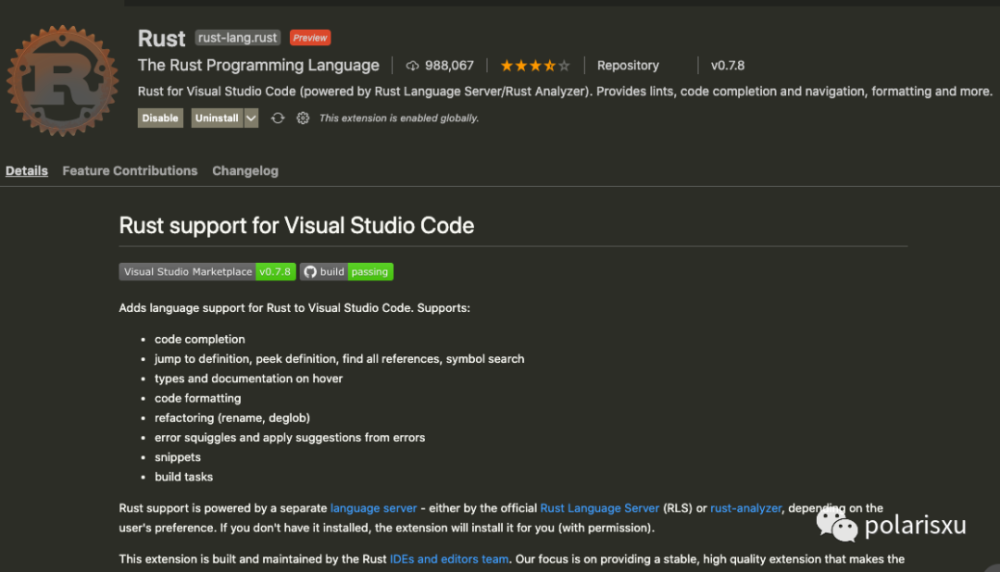Click the Rust extension title

[x=161, y=38]
